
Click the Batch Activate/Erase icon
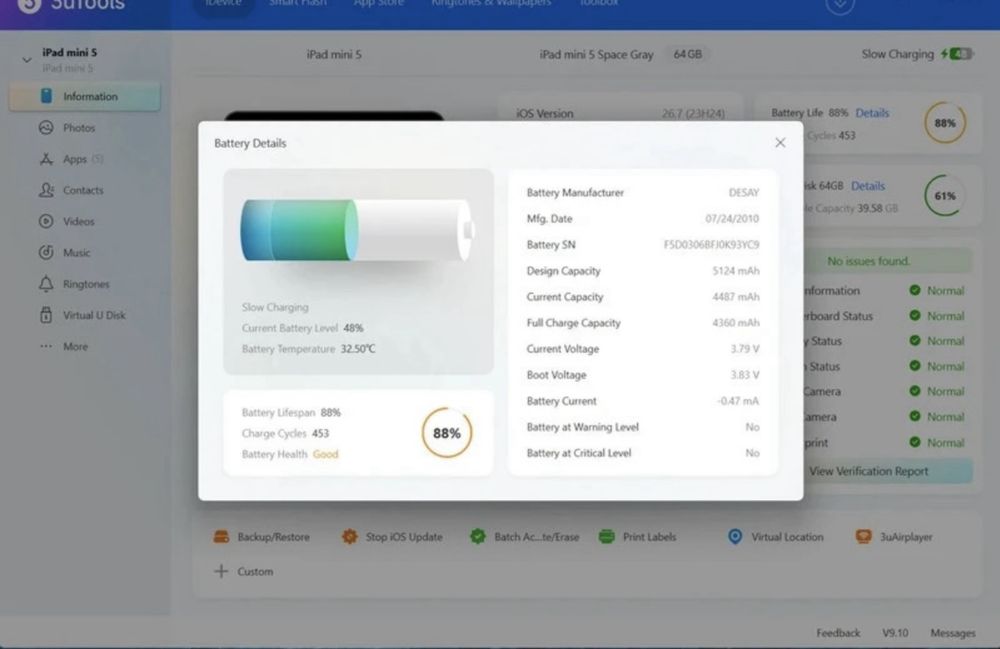[478, 537]
